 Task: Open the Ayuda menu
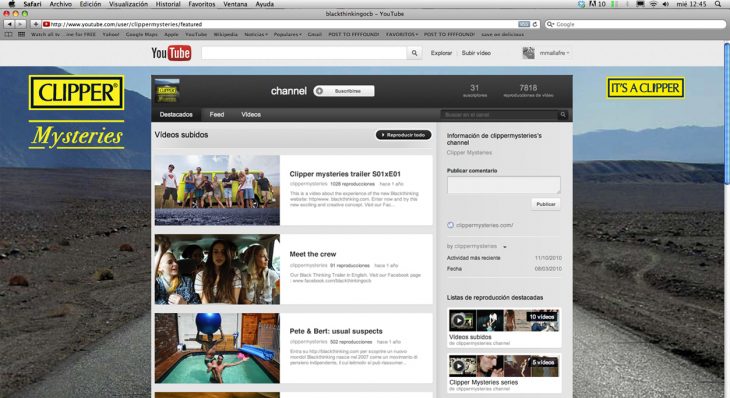[264, 4]
